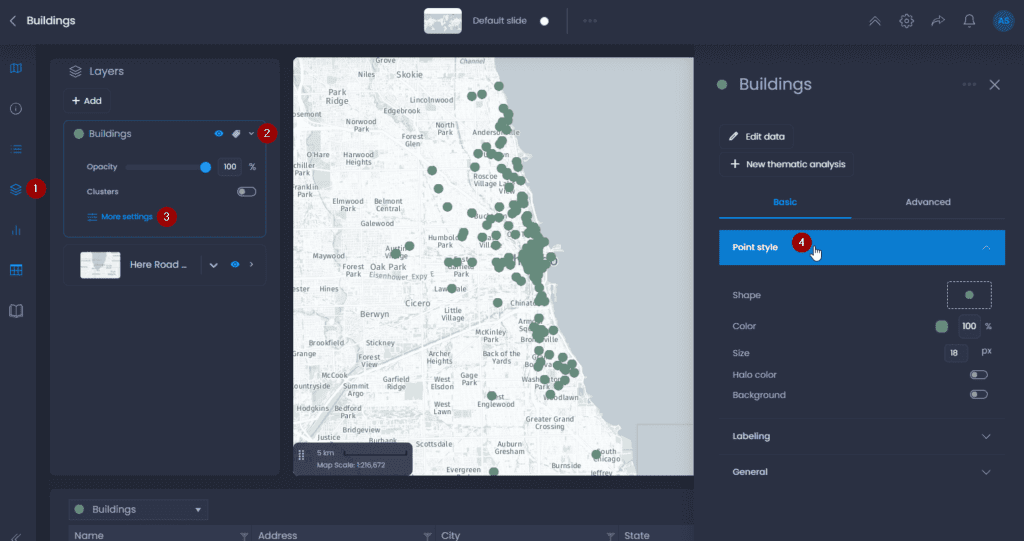The width and height of the screenshot is (1024, 541).
Task: Open the data table sidebar icon
Action: click(16, 270)
